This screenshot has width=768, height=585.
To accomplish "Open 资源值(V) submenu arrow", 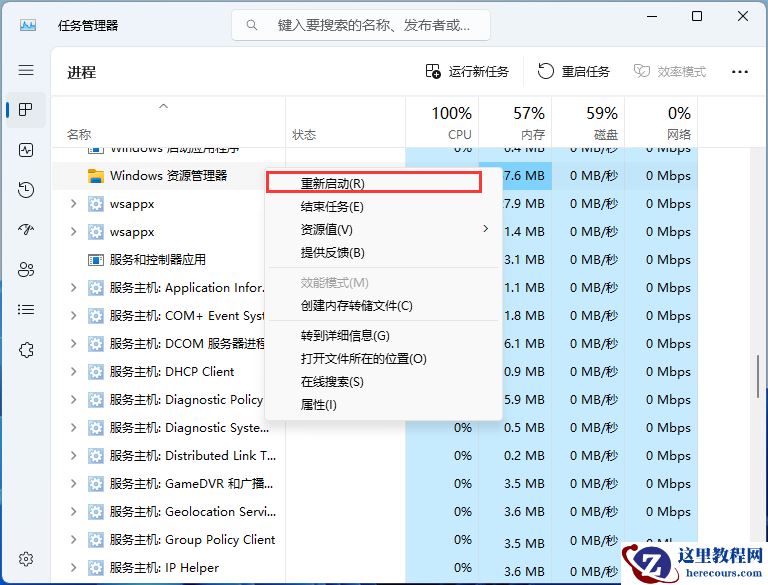I will click(485, 229).
